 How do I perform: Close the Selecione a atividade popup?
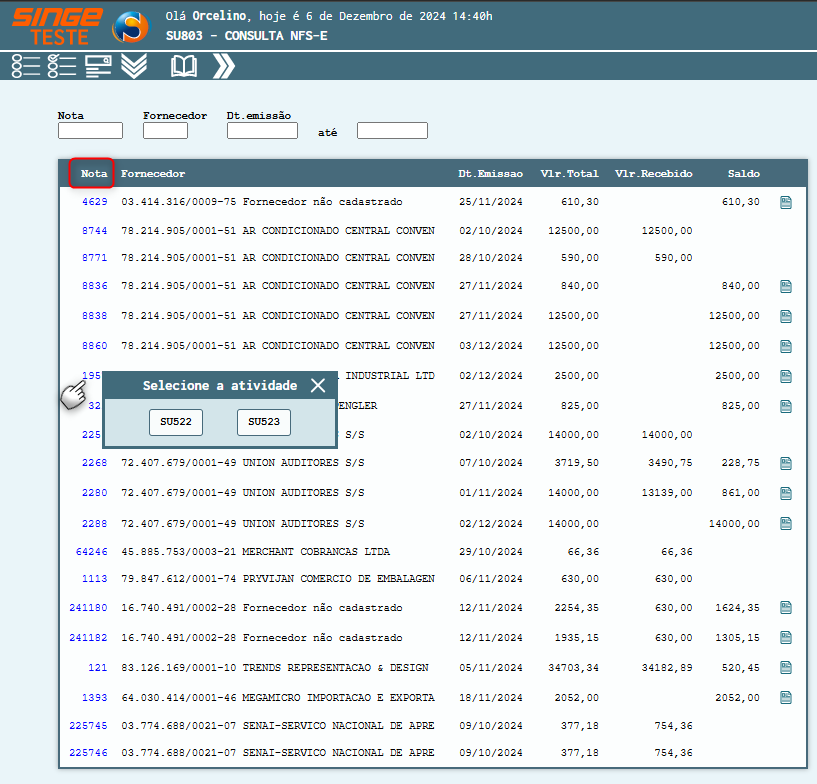click(318, 386)
